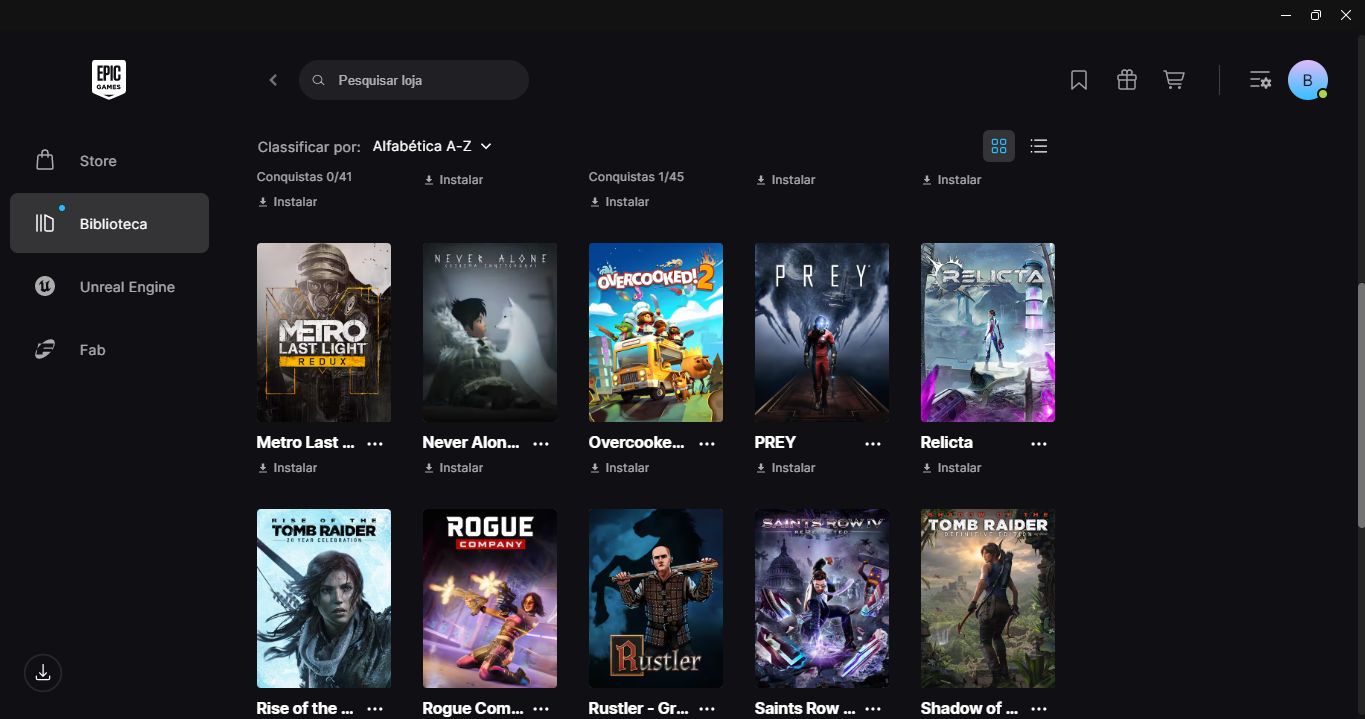Screen dimensions: 1365x719
Task: Open options menu for Metro Last Light
Action: (x=375, y=443)
